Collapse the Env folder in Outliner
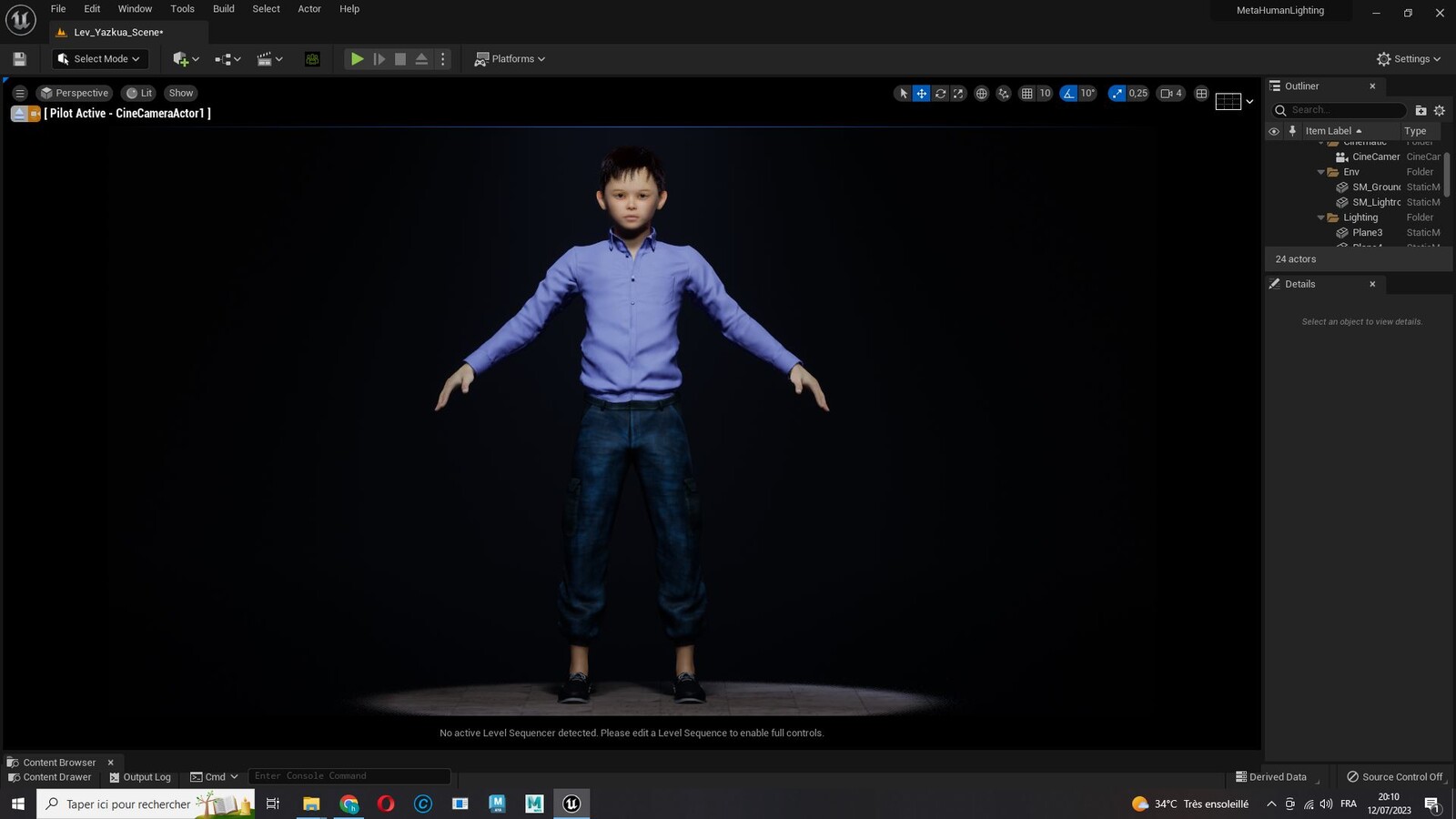1456x819 pixels. 1320,172
